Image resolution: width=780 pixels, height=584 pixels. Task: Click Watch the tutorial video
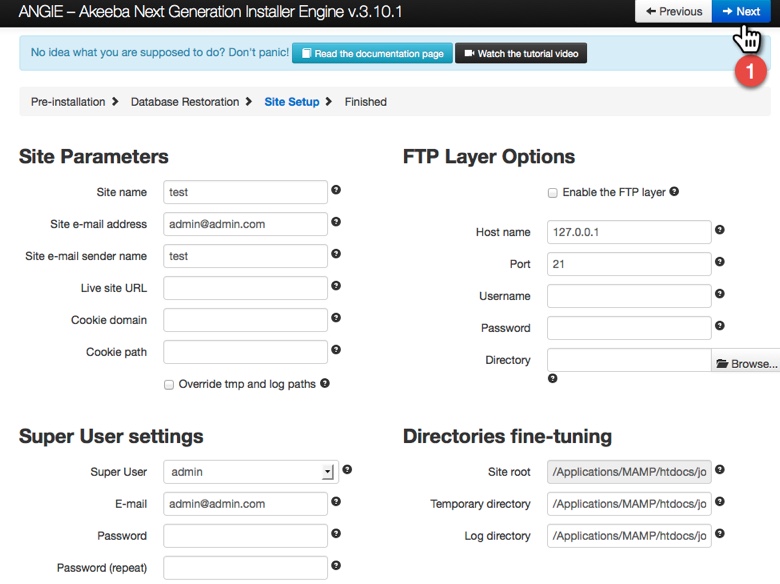tap(521, 53)
